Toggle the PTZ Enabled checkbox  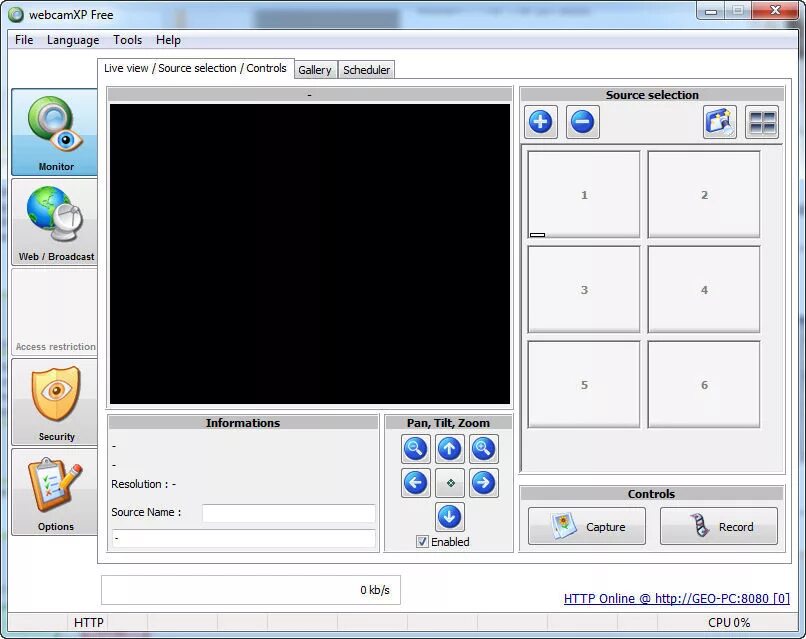[x=422, y=542]
